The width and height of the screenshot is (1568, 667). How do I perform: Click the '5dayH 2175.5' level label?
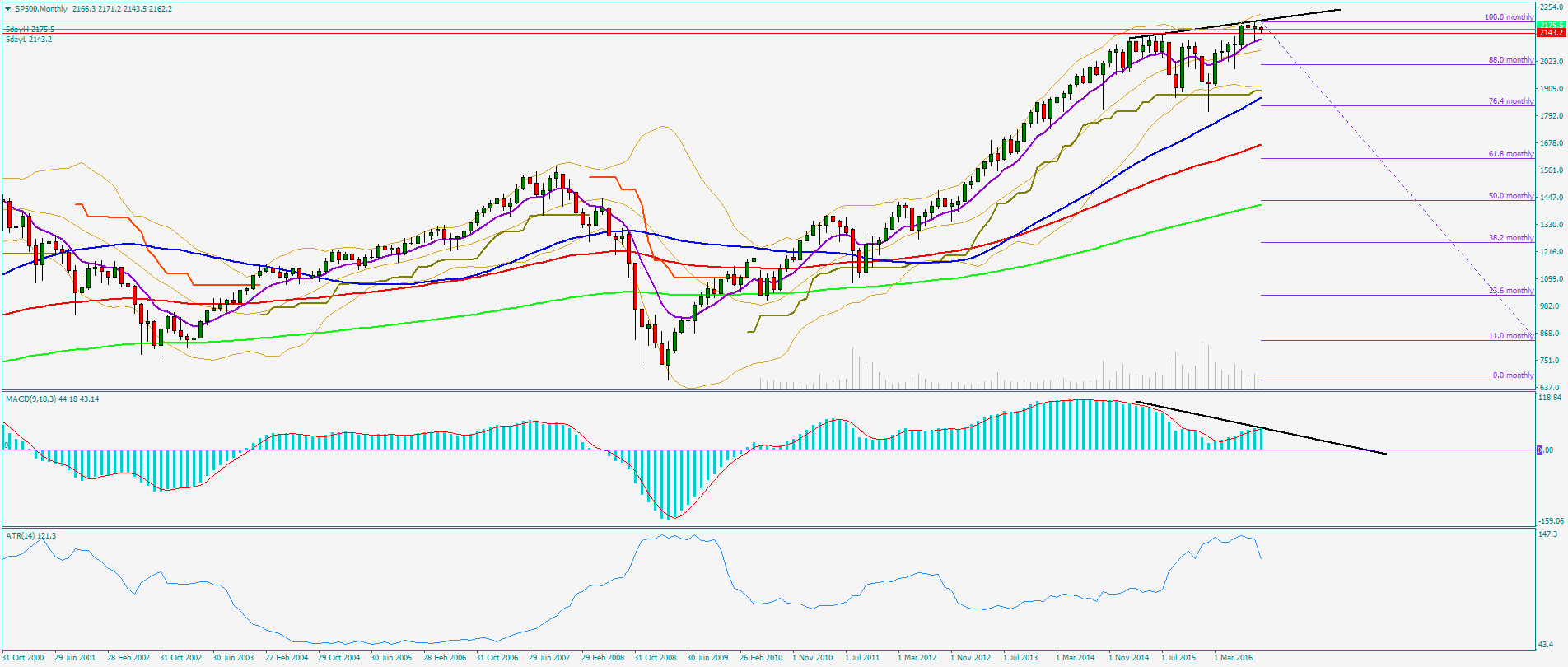pos(30,30)
